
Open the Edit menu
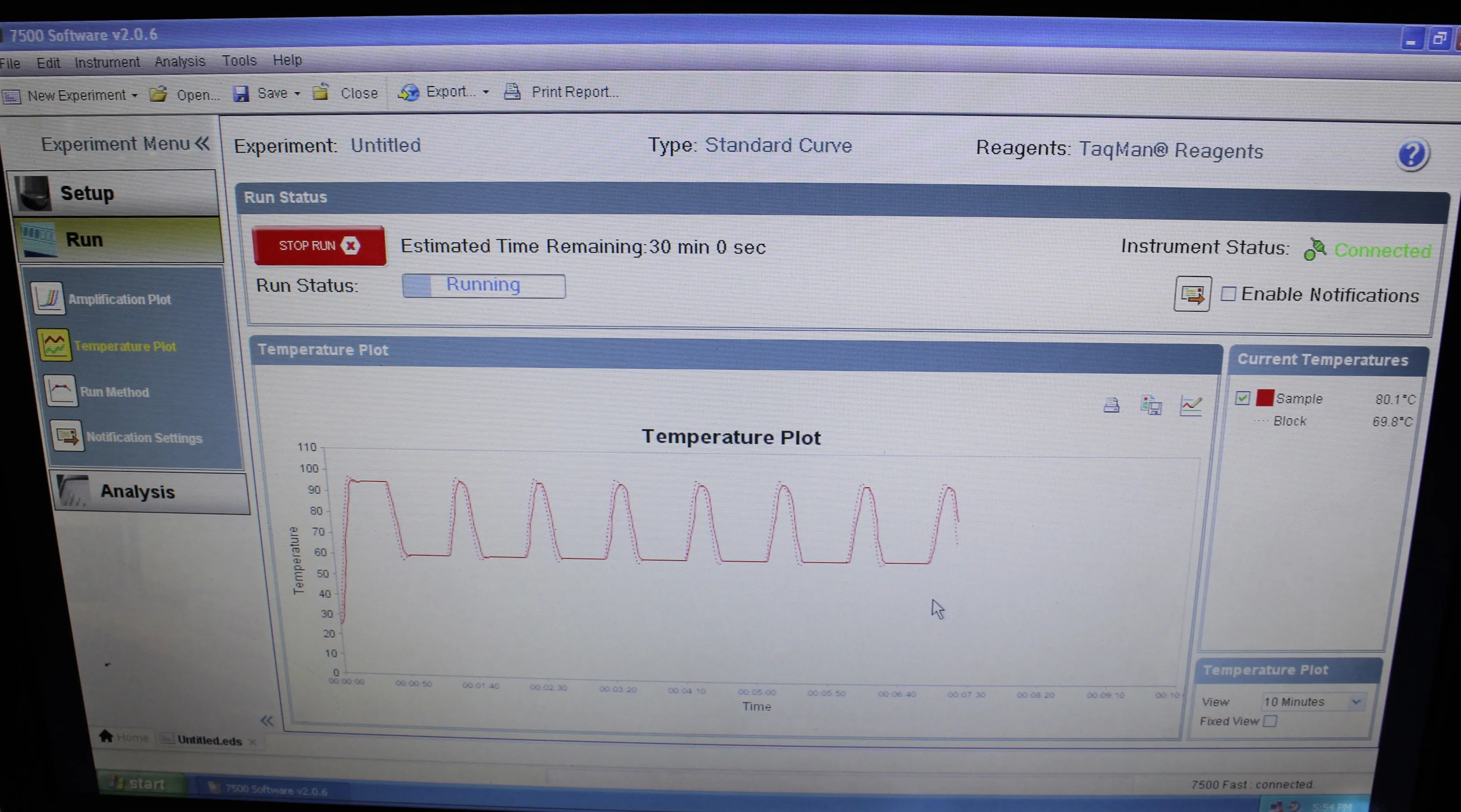pos(48,63)
